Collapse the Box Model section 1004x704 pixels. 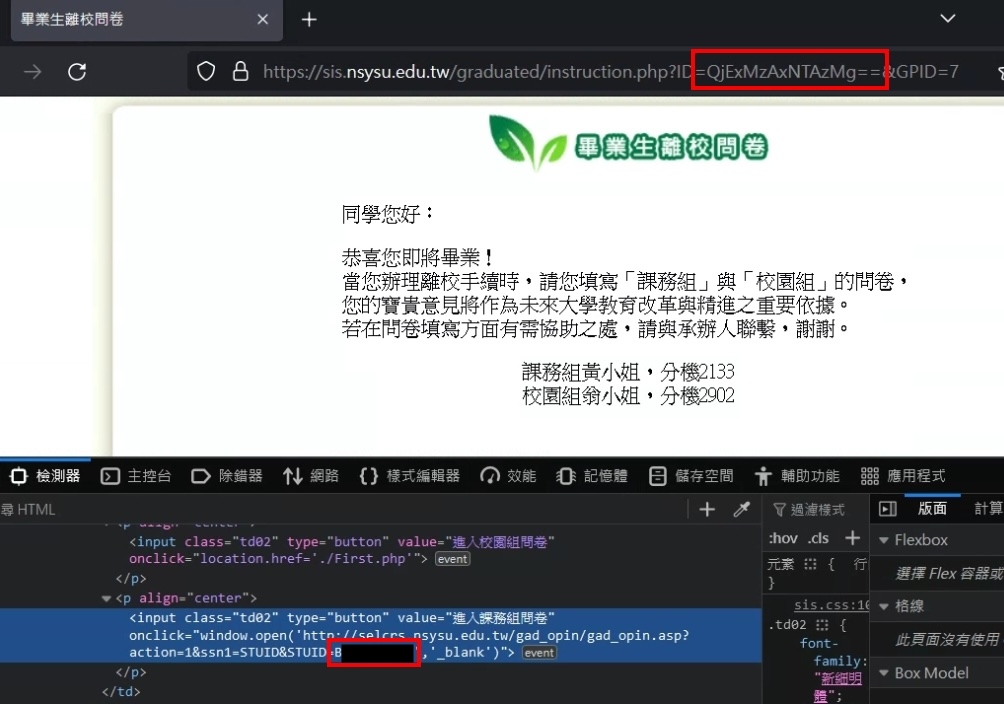coord(884,673)
